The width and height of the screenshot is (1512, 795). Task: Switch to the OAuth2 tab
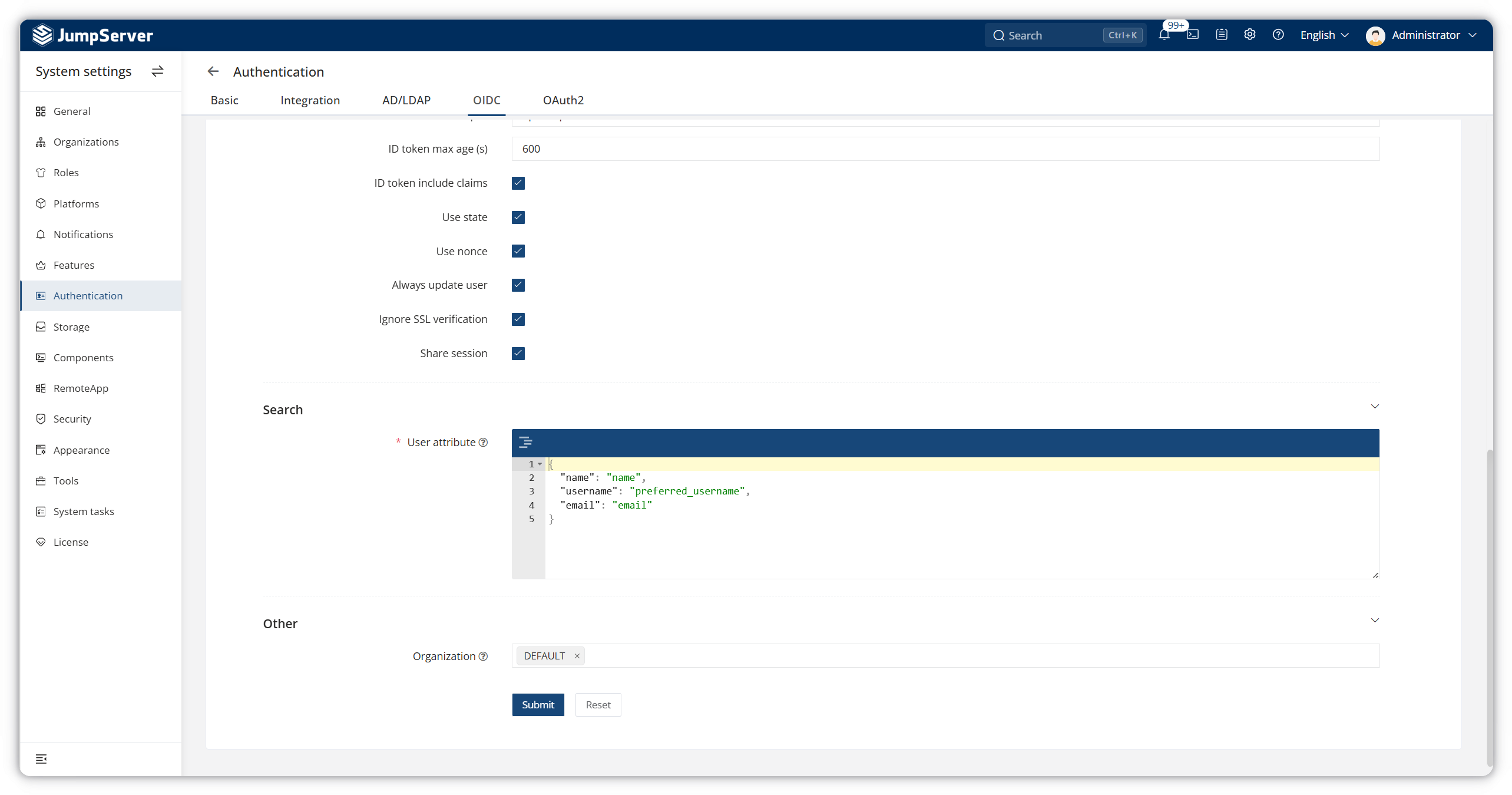pos(563,100)
